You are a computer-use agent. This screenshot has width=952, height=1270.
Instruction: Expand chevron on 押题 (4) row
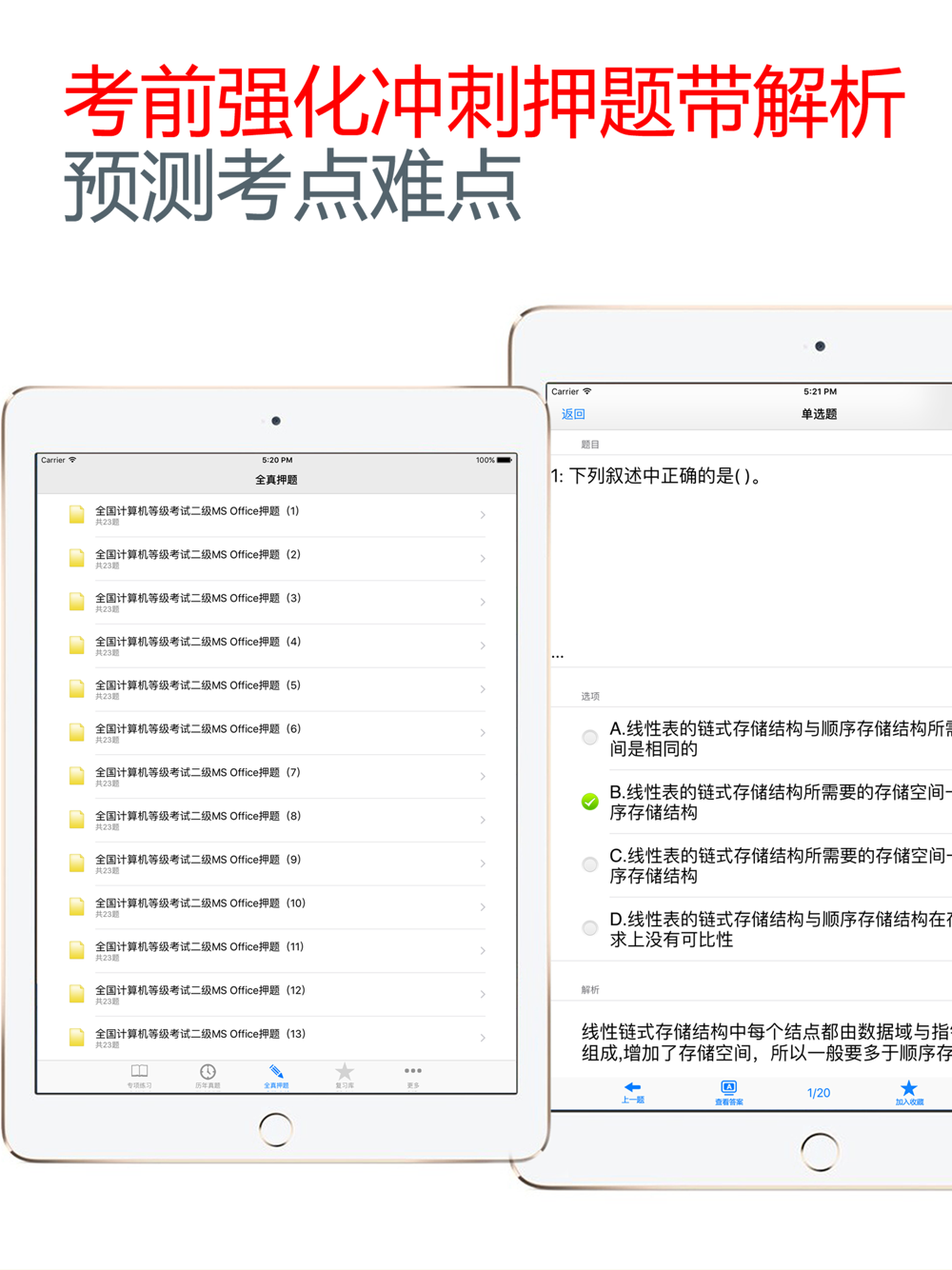coord(483,645)
